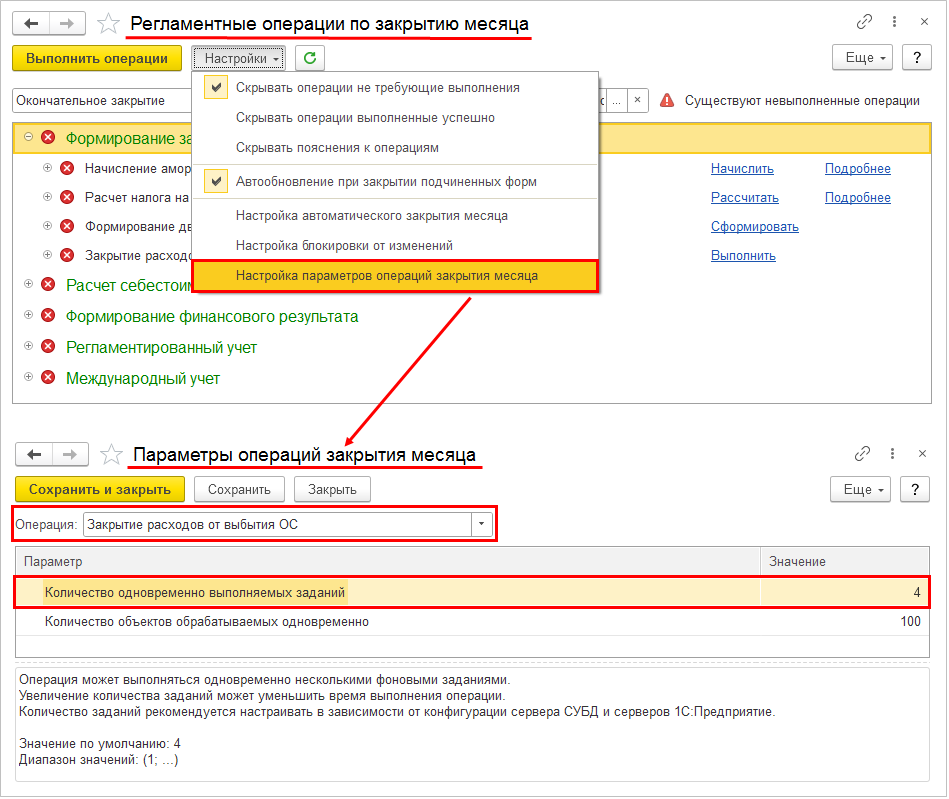Select Количество объектов обрабатываемых одновременно row
This screenshot has width=949, height=799.
point(472,622)
